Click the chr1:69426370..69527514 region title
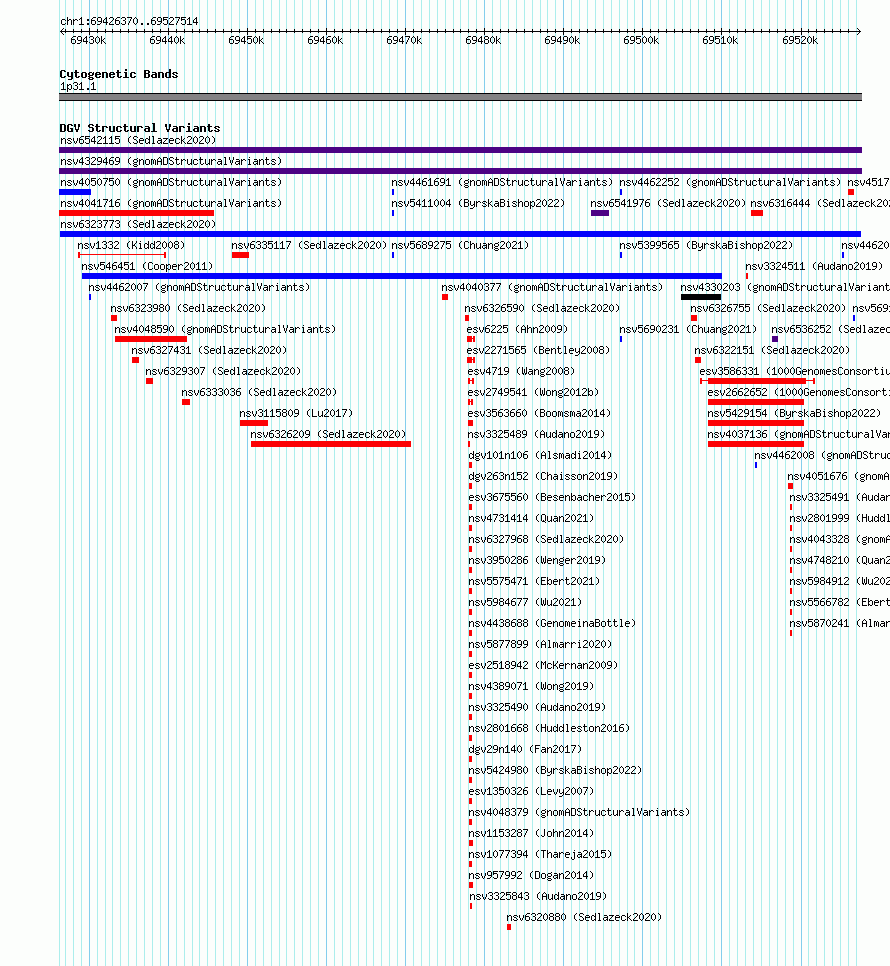 click(129, 21)
